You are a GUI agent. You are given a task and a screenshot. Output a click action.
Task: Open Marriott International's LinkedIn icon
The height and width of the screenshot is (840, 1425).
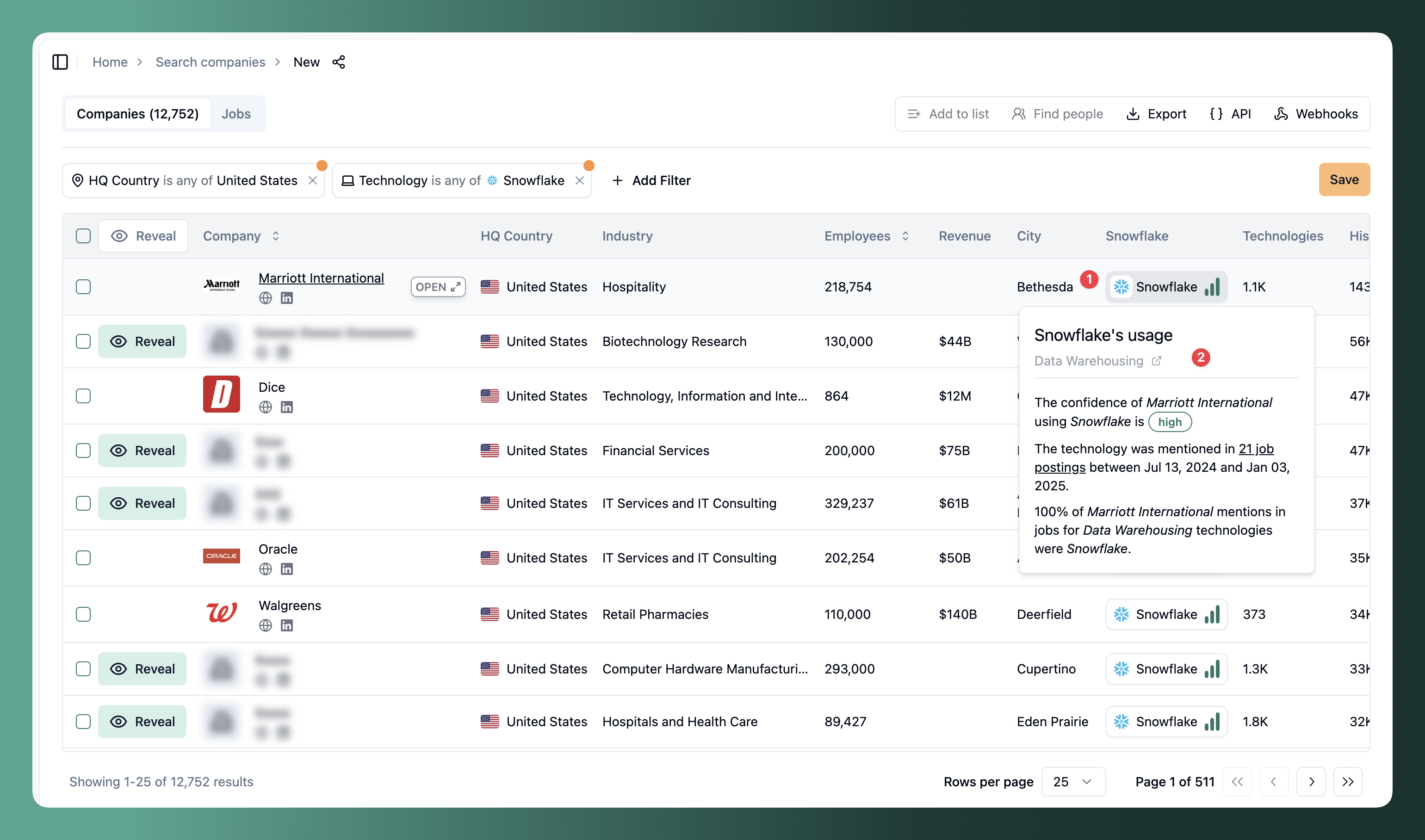(x=286, y=298)
